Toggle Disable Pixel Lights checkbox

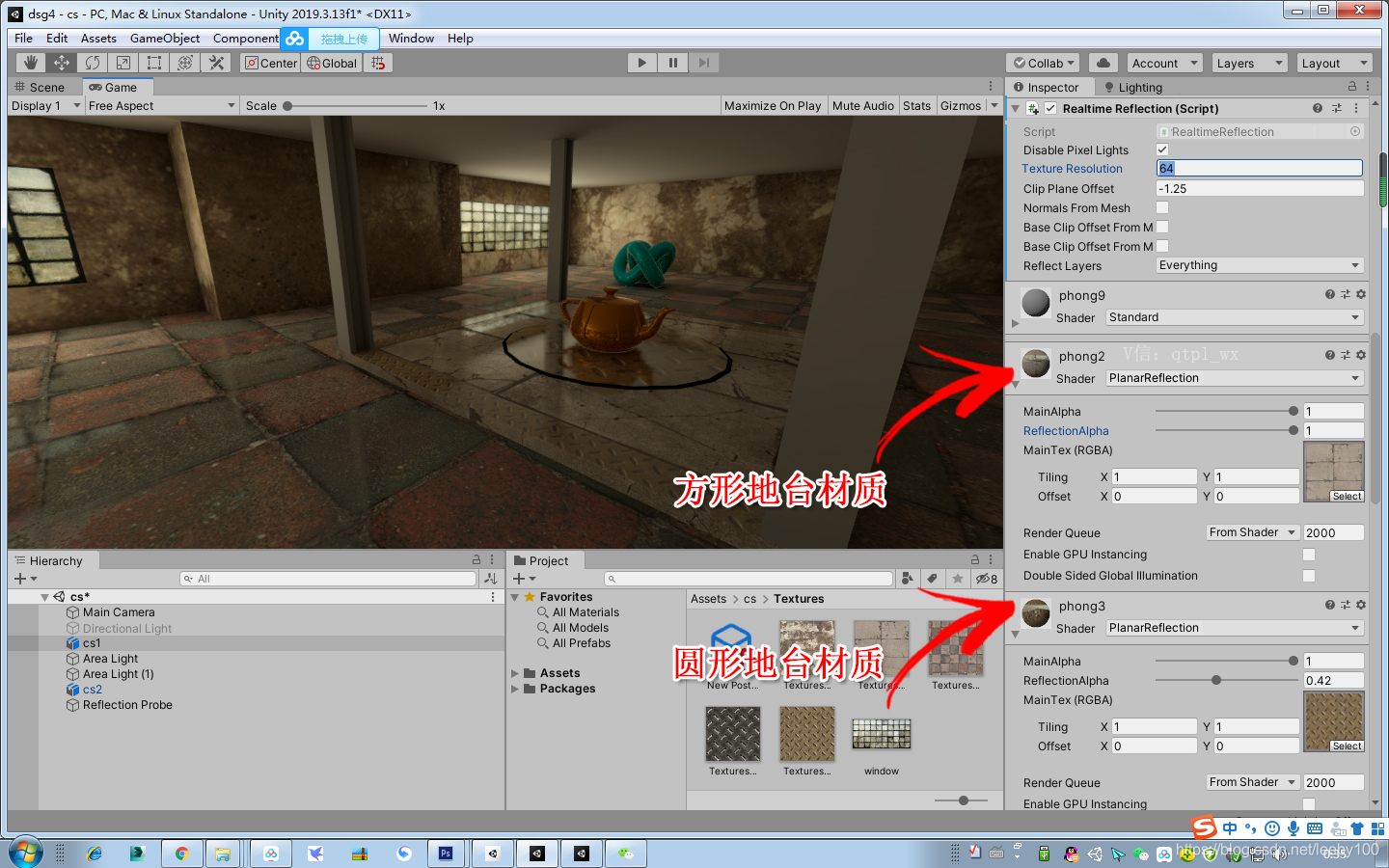[1162, 149]
